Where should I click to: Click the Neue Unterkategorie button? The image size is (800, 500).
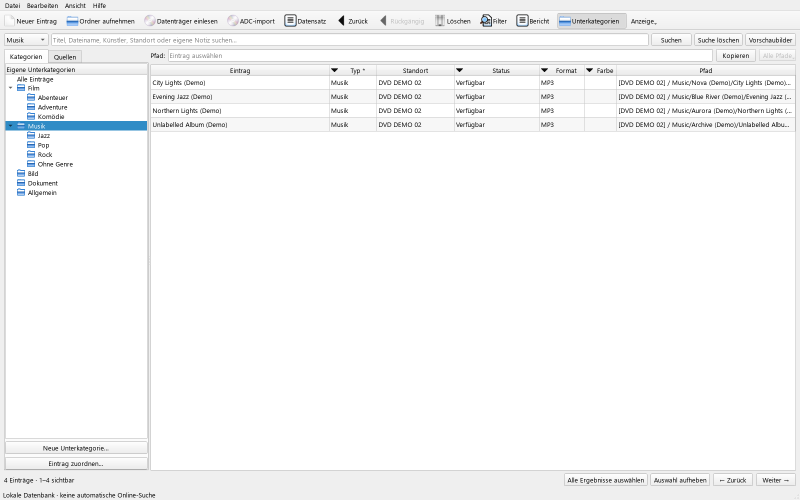click(x=76, y=448)
